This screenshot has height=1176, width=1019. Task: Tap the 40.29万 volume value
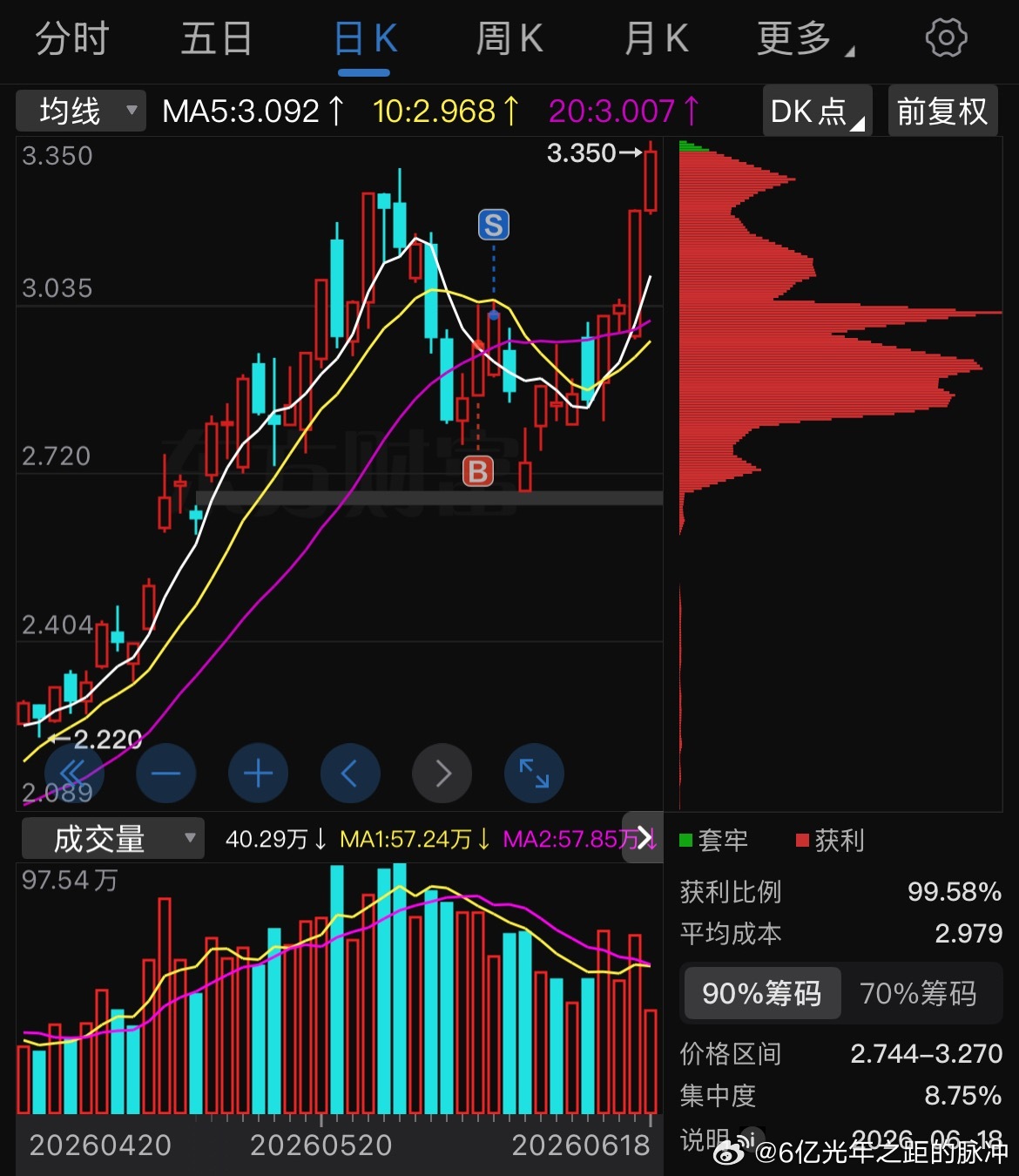tap(275, 839)
